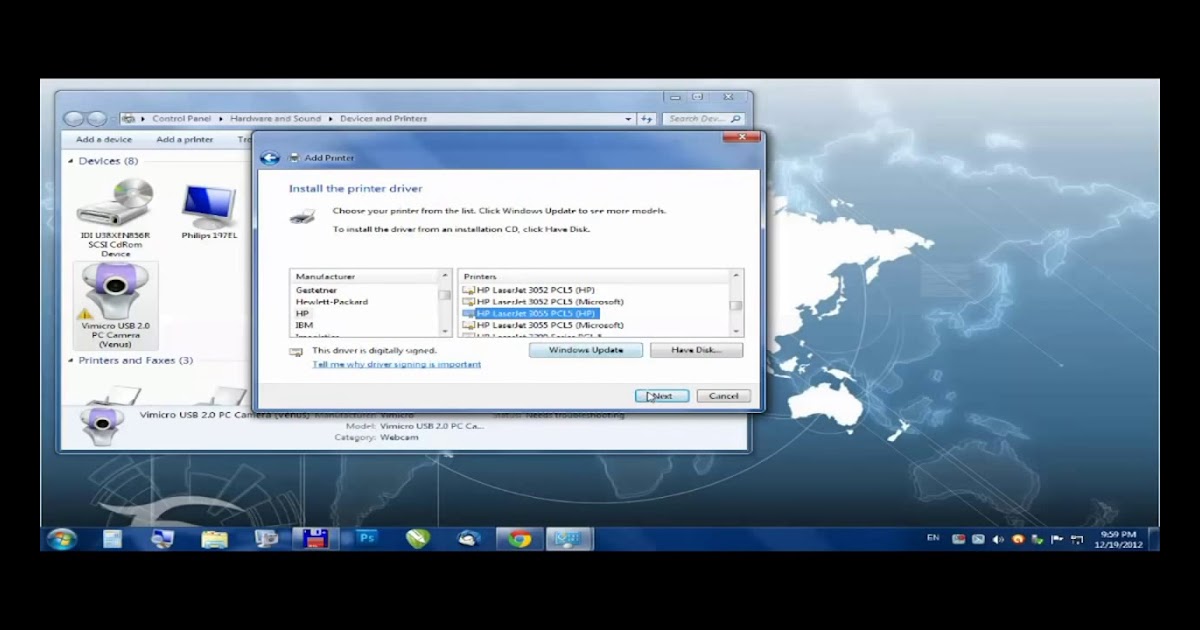
Task: Click the EN language indicator
Action: pyautogui.click(x=933, y=538)
